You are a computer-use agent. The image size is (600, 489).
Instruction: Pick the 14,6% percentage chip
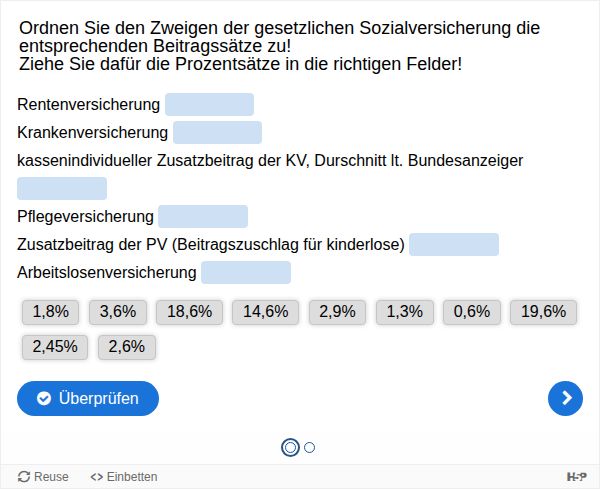pyautogui.click(x=266, y=312)
